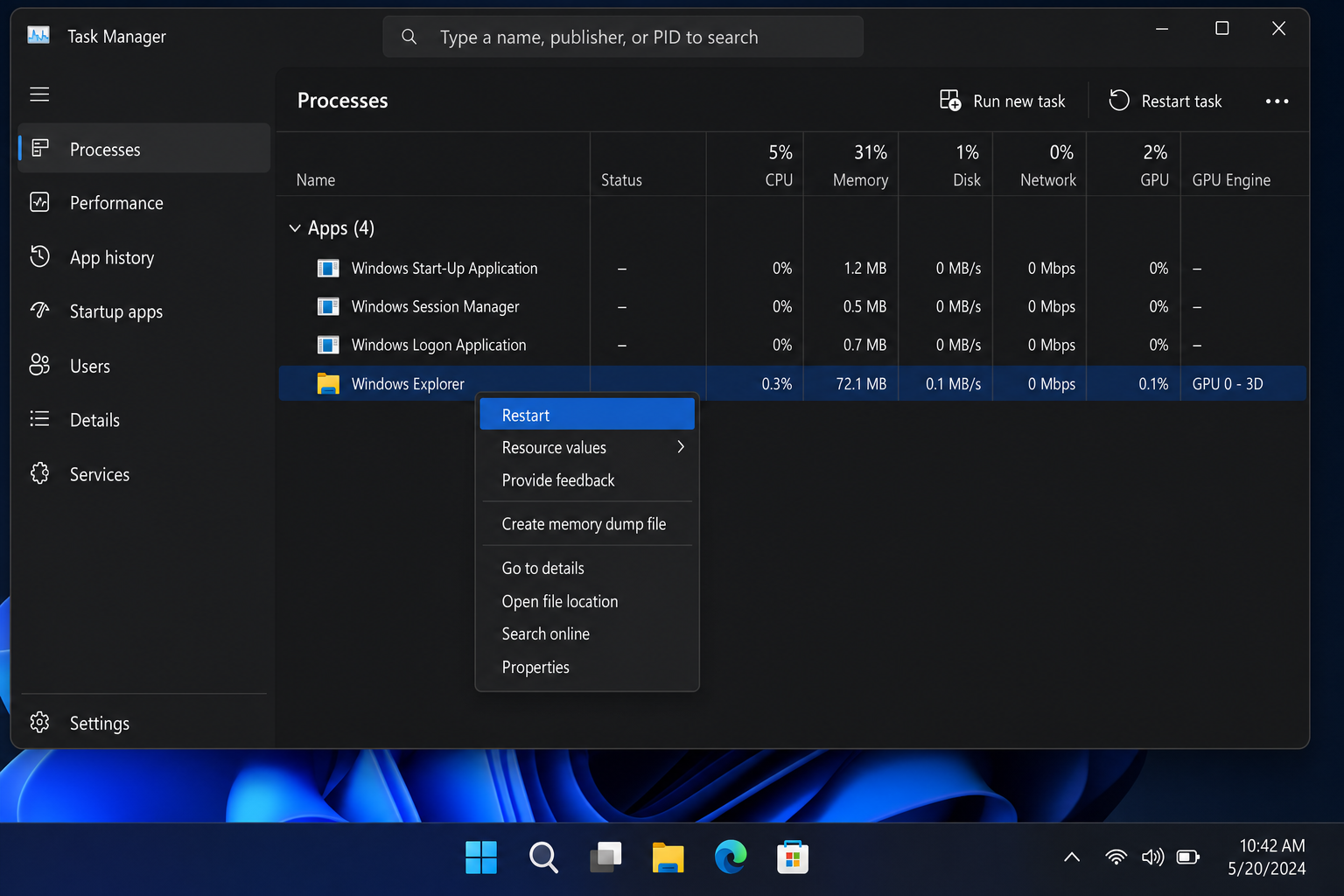Screen dimensions: 1344x896
Task: Click the battery tray icon
Action: [1188, 857]
